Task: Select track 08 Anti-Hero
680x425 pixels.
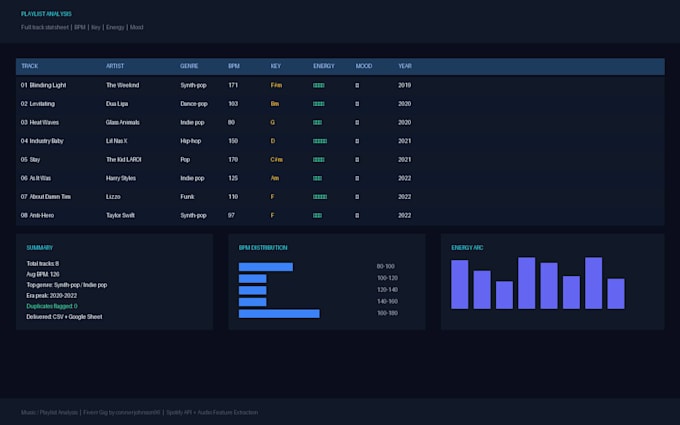Action: coord(37,216)
